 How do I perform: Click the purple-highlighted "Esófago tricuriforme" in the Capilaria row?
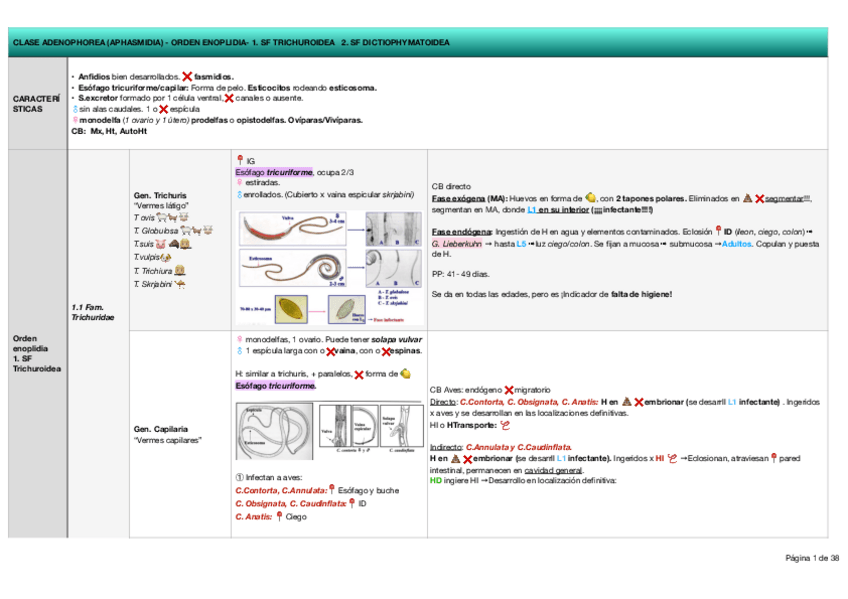point(271,385)
